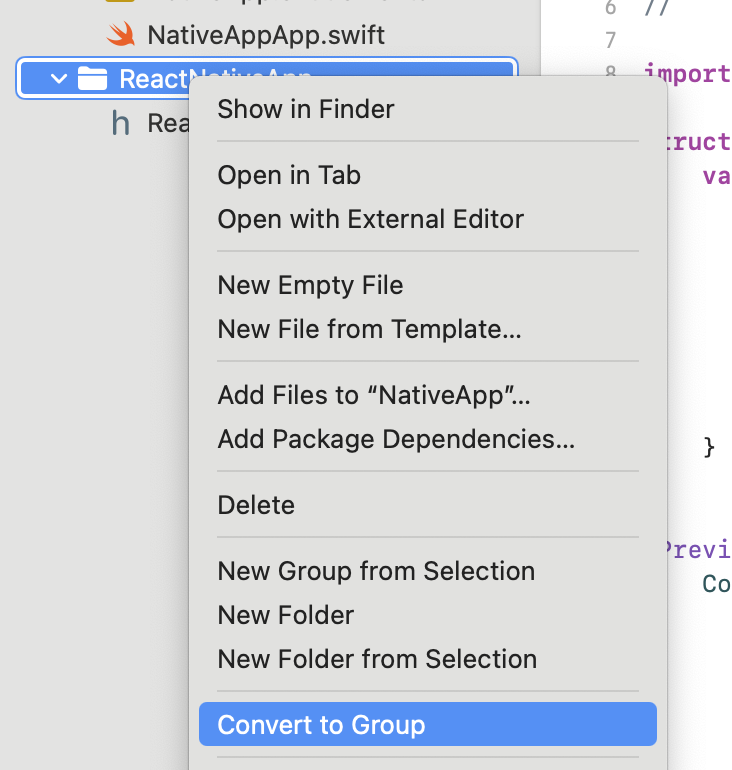Click the closing brace in the code editor
Screen dimensions: 732x770
pos(709,446)
